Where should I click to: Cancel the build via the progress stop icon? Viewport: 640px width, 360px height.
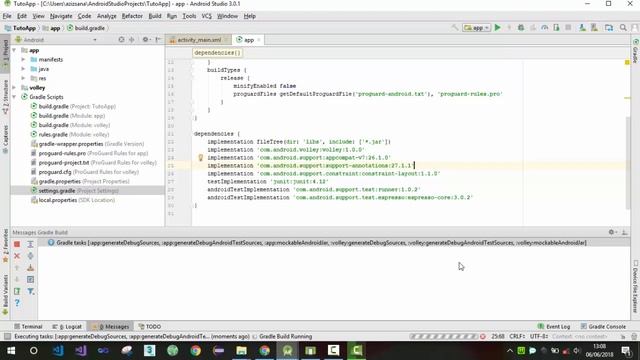tap(483, 337)
